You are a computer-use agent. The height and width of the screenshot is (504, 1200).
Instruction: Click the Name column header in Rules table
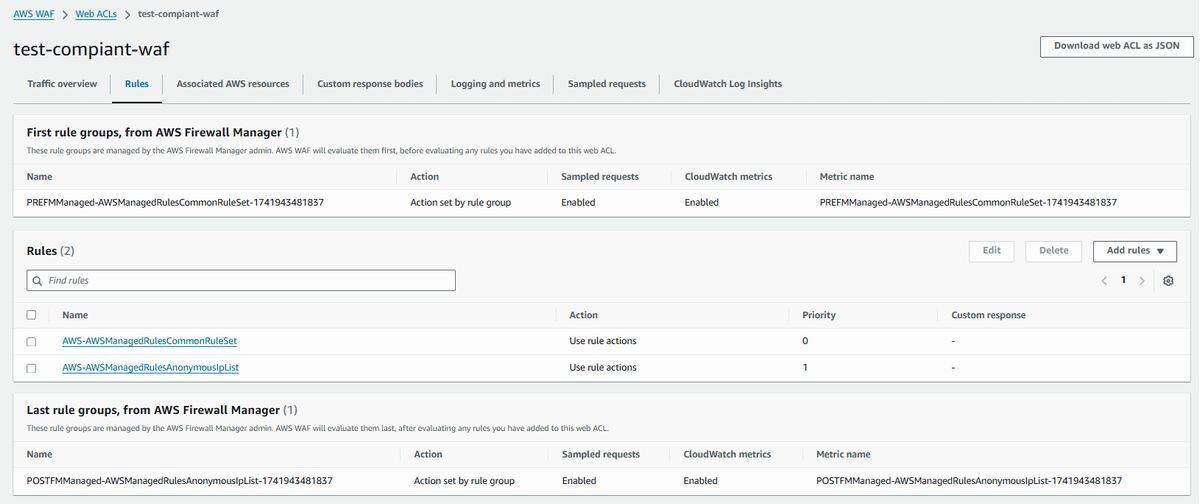(x=75, y=315)
